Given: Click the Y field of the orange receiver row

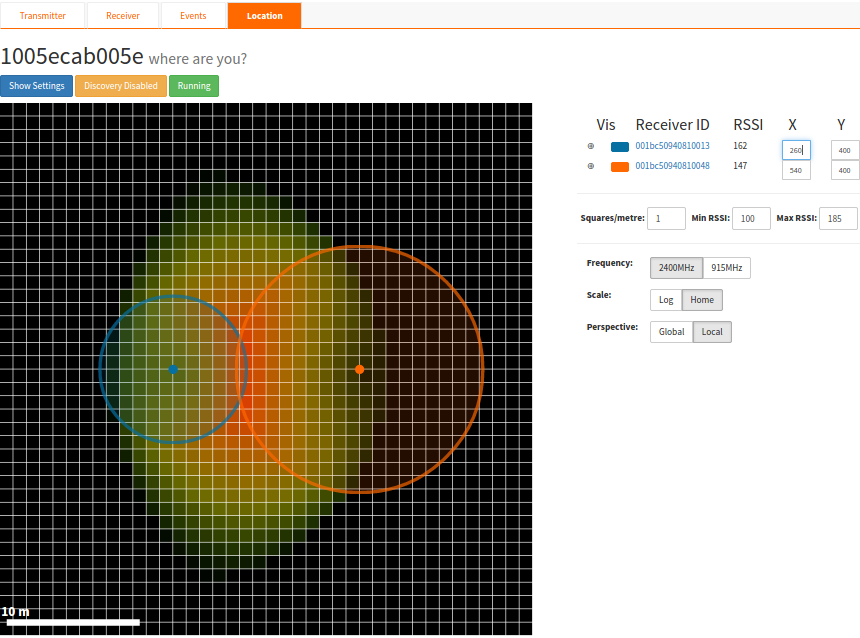Looking at the screenshot, I should tap(845, 171).
